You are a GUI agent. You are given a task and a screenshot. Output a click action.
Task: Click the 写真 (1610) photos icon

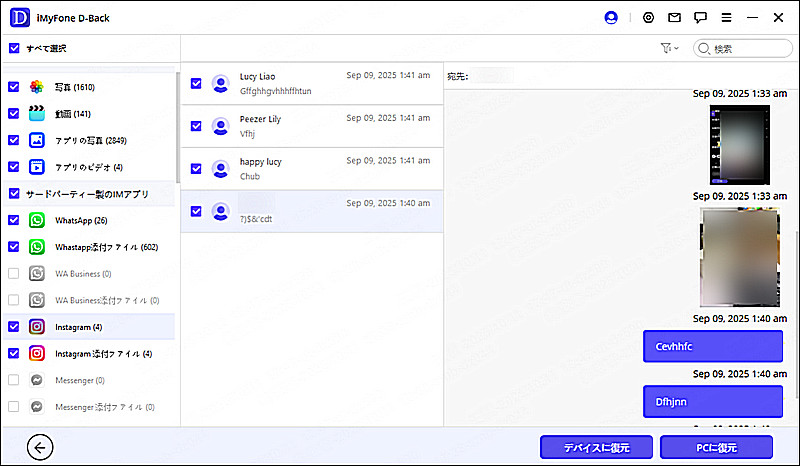(37, 87)
